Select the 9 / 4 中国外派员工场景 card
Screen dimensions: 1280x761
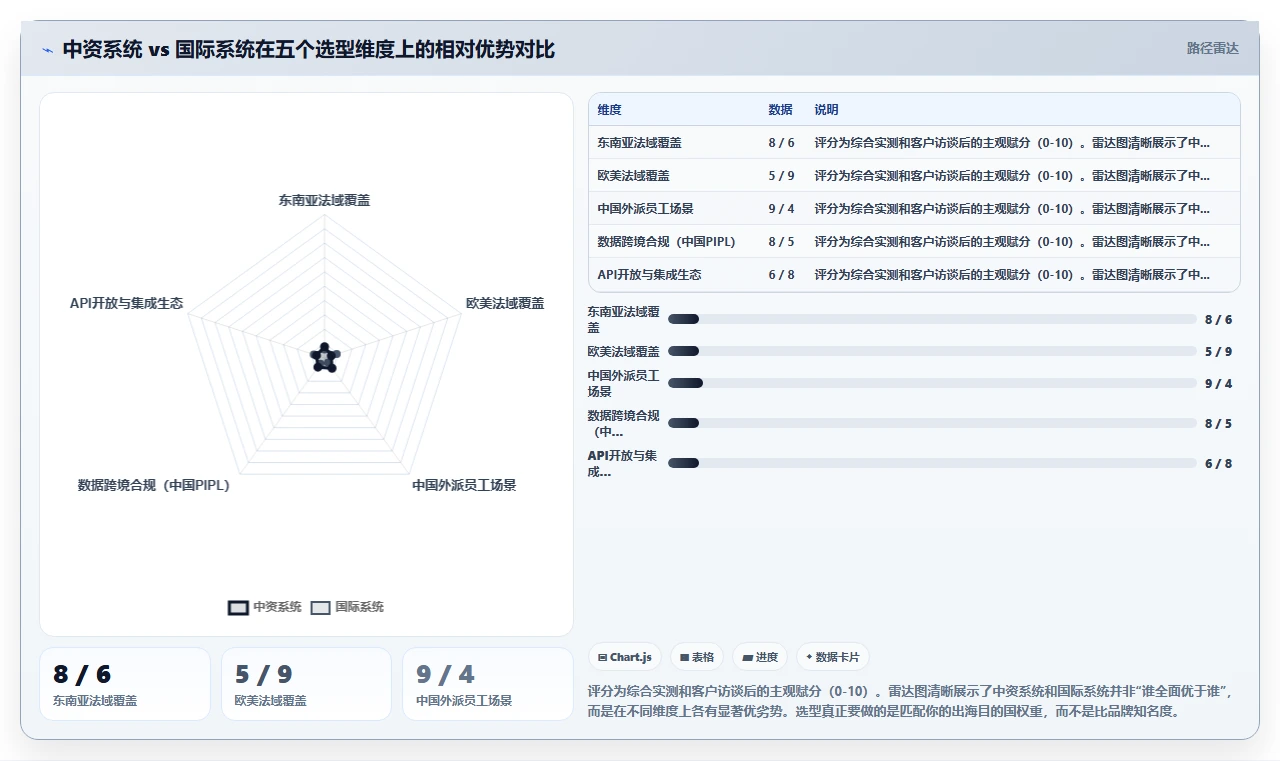(x=487, y=684)
